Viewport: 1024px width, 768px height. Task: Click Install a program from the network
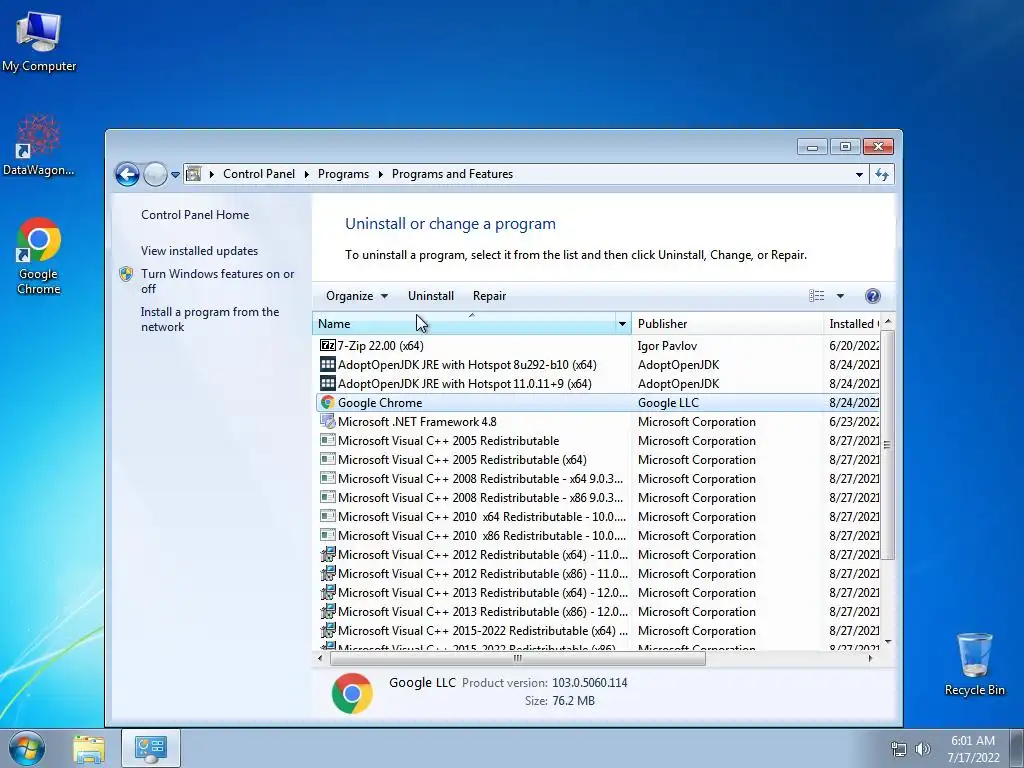click(210, 319)
